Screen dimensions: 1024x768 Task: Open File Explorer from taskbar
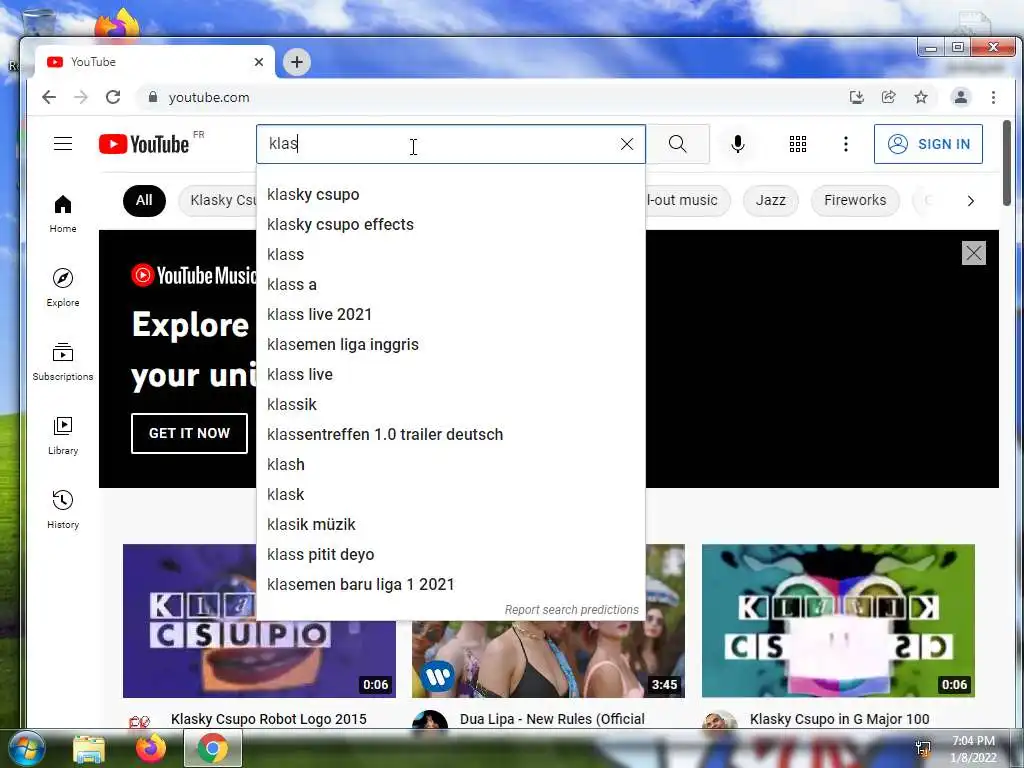pos(89,748)
